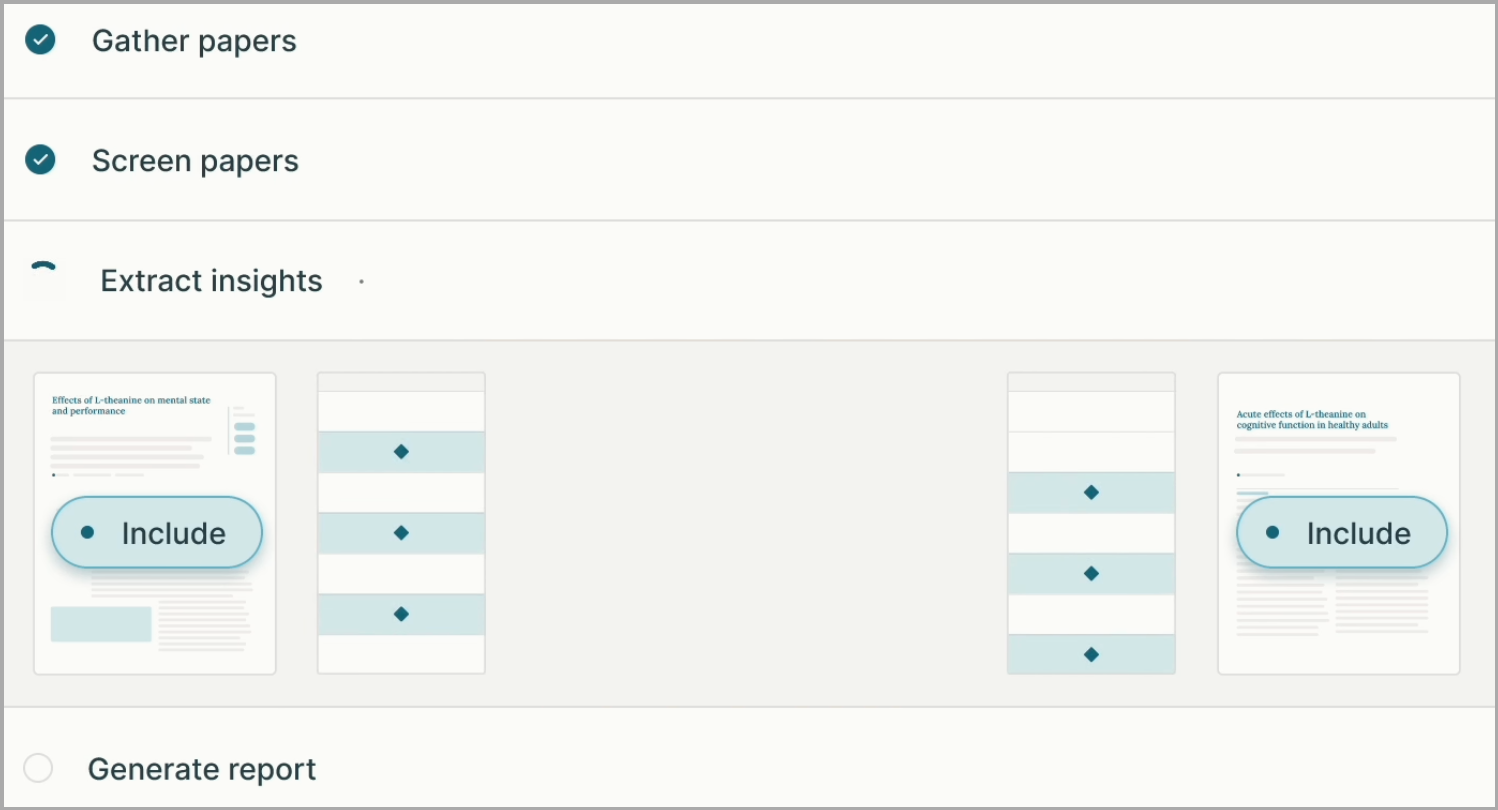Expand the Screen papers step

tap(195, 161)
